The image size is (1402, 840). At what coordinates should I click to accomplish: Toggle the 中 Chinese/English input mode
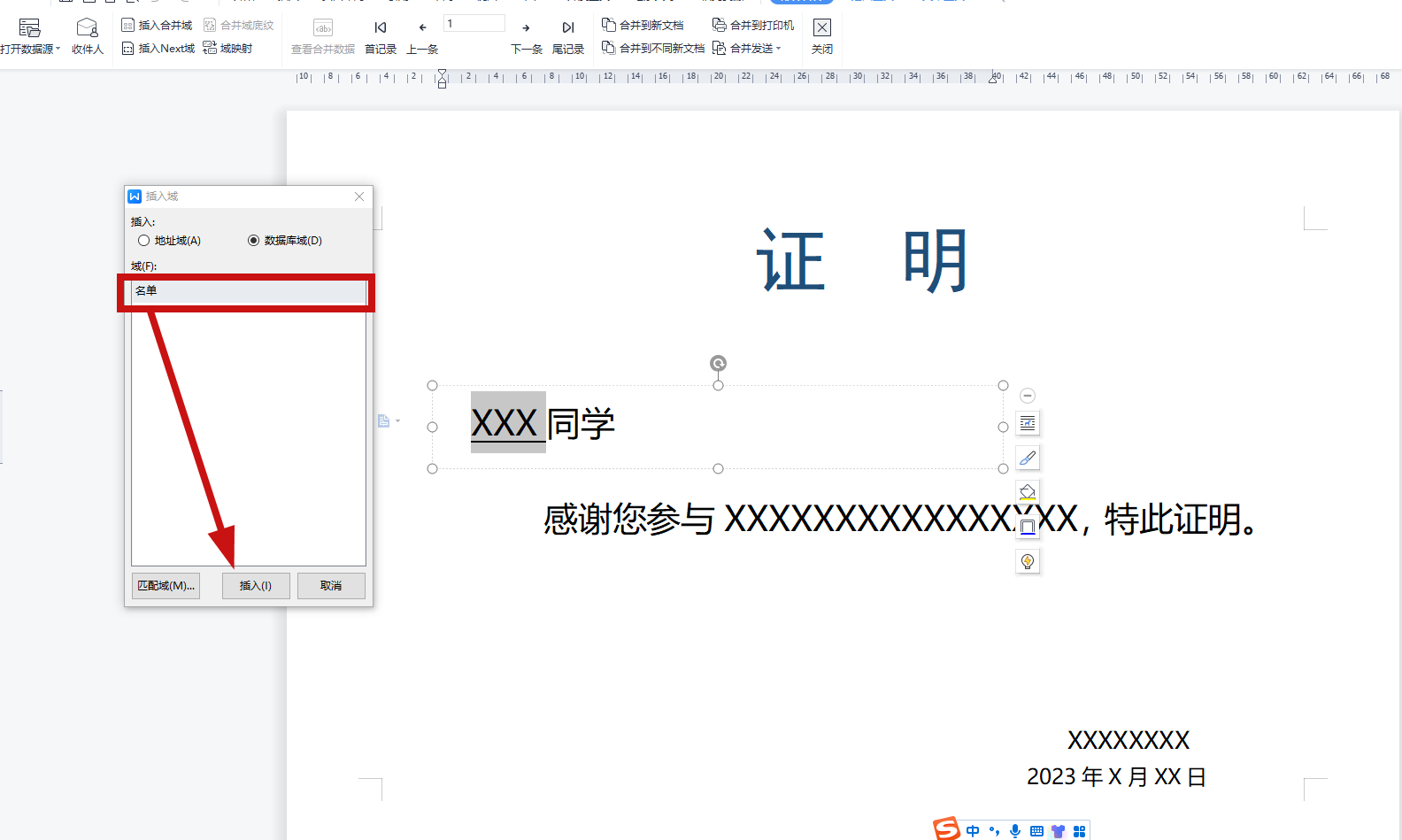(973, 830)
